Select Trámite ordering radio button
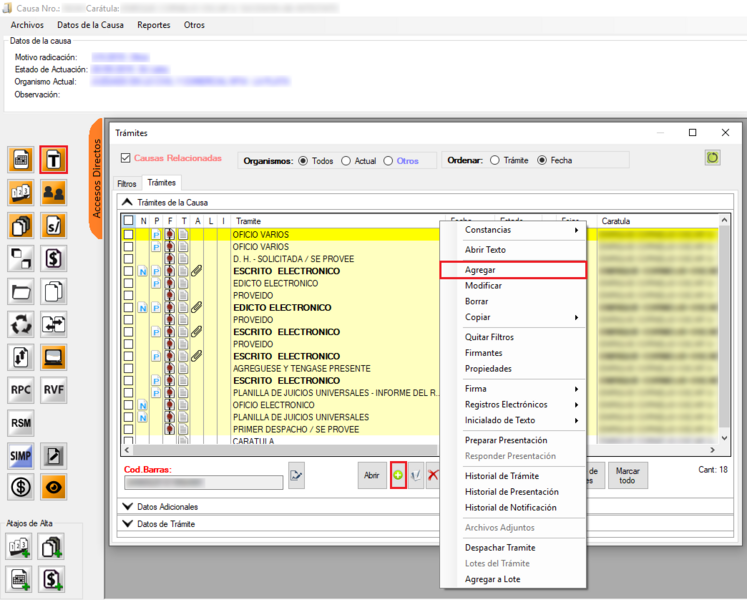The height and width of the screenshot is (600, 747). click(494, 160)
